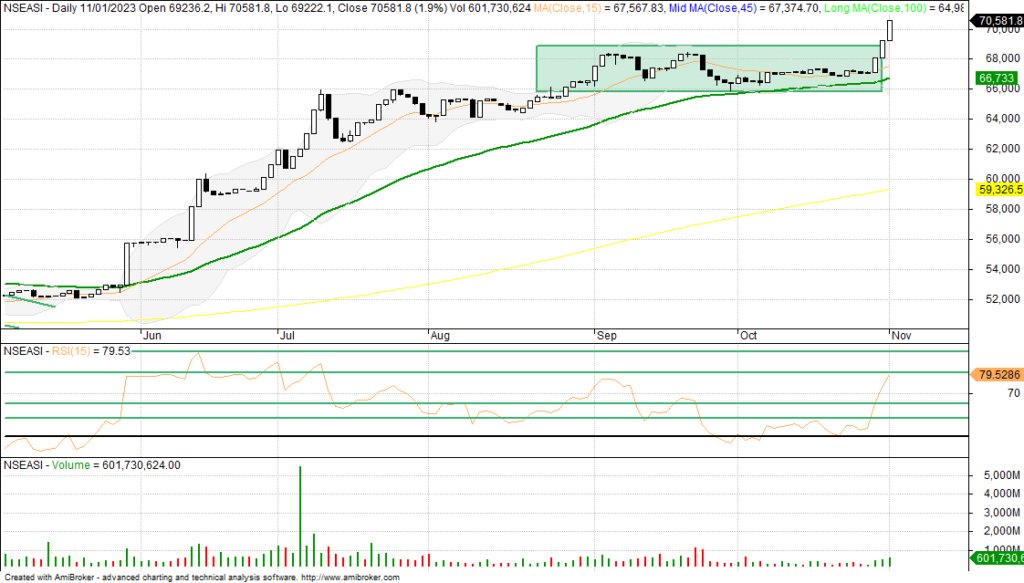Click the Nov date axis label
Screen dimensions: 1024x583
[900, 335]
